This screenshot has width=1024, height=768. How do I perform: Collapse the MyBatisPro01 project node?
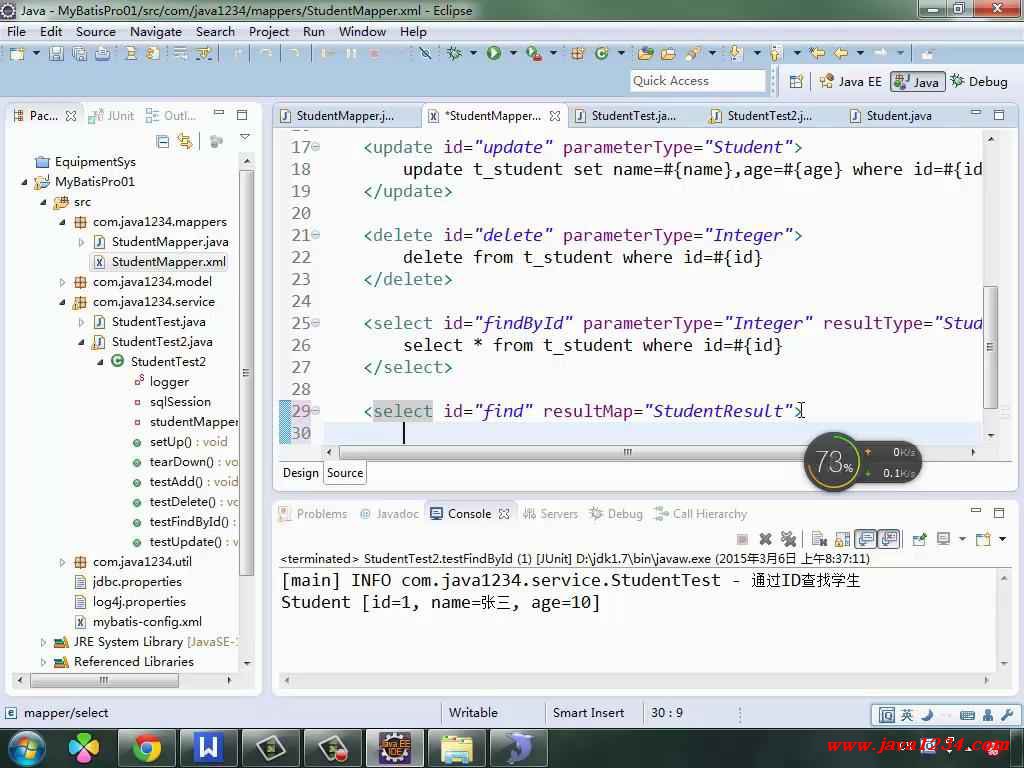24,182
